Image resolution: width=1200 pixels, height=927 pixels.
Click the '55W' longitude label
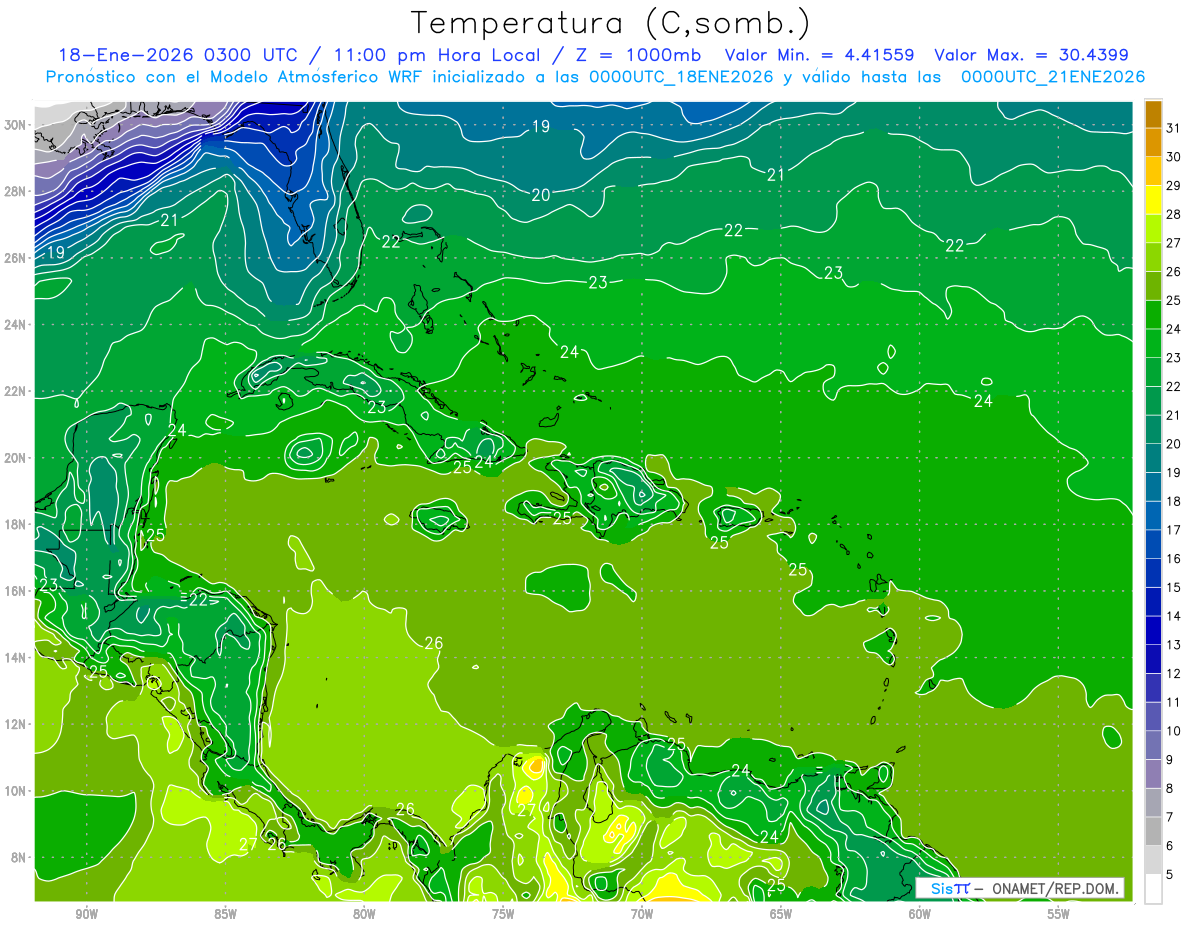click(1059, 914)
